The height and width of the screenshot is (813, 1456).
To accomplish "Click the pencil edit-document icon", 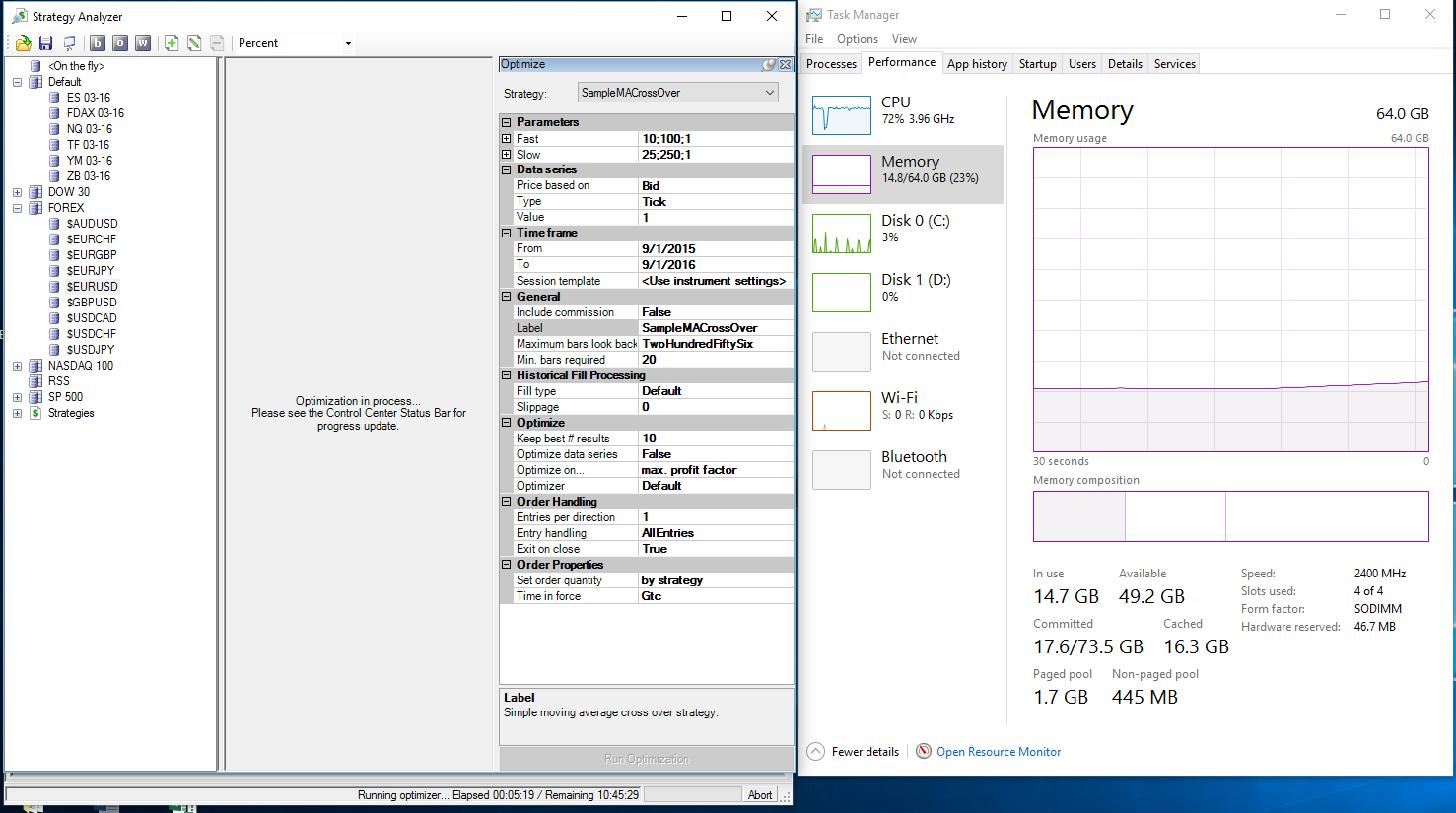I will pyautogui.click(x=194, y=43).
